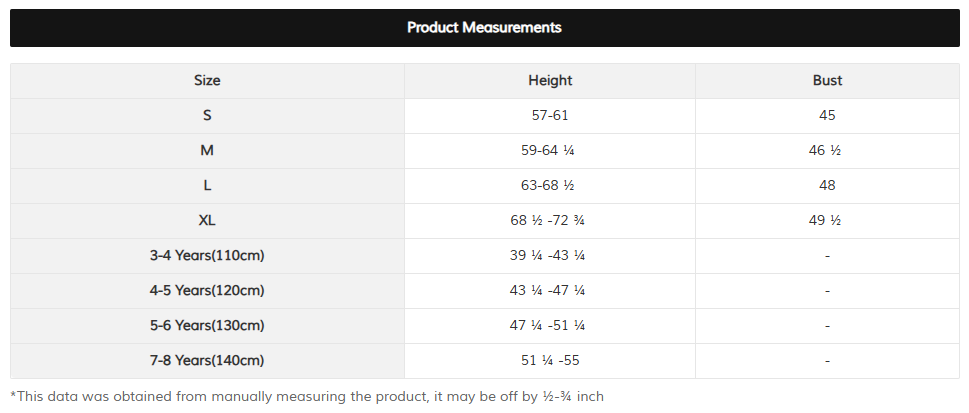This screenshot has width=969, height=413.
Task: Click the 59-64 ¼ height value
Action: point(550,150)
